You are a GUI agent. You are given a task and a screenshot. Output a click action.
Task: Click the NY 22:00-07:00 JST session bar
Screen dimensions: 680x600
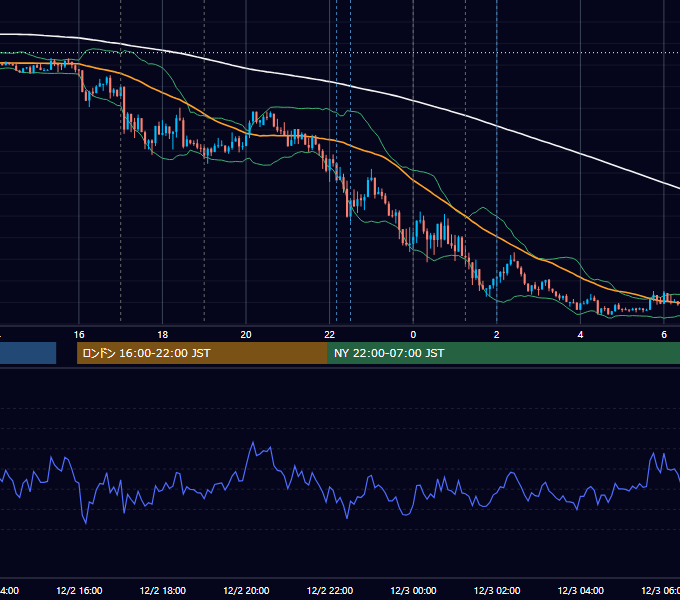tap(504, 353)
